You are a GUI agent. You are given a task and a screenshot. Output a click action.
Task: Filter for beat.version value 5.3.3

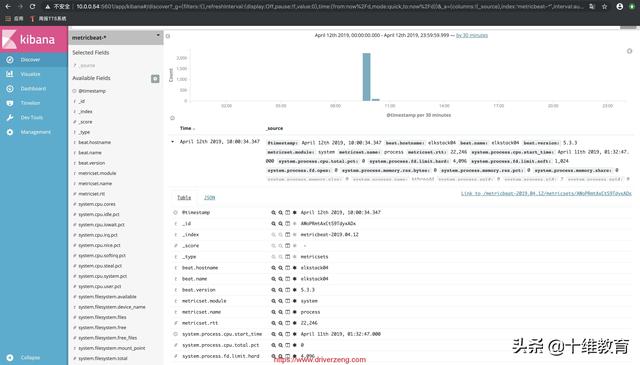click(273, 290)
